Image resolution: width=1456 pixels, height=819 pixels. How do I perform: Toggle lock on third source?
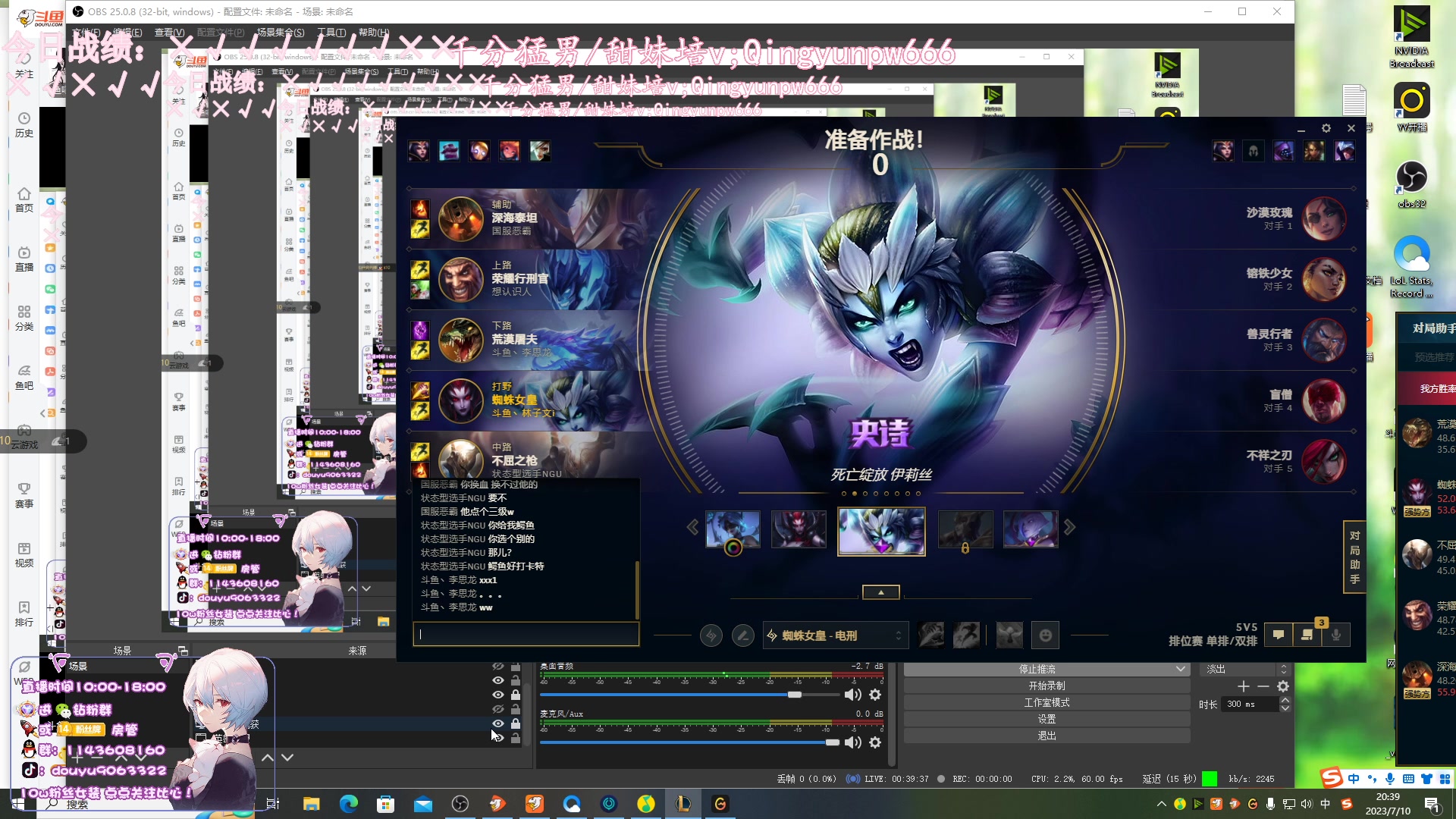pyautogui.click(x=516, y=695)
